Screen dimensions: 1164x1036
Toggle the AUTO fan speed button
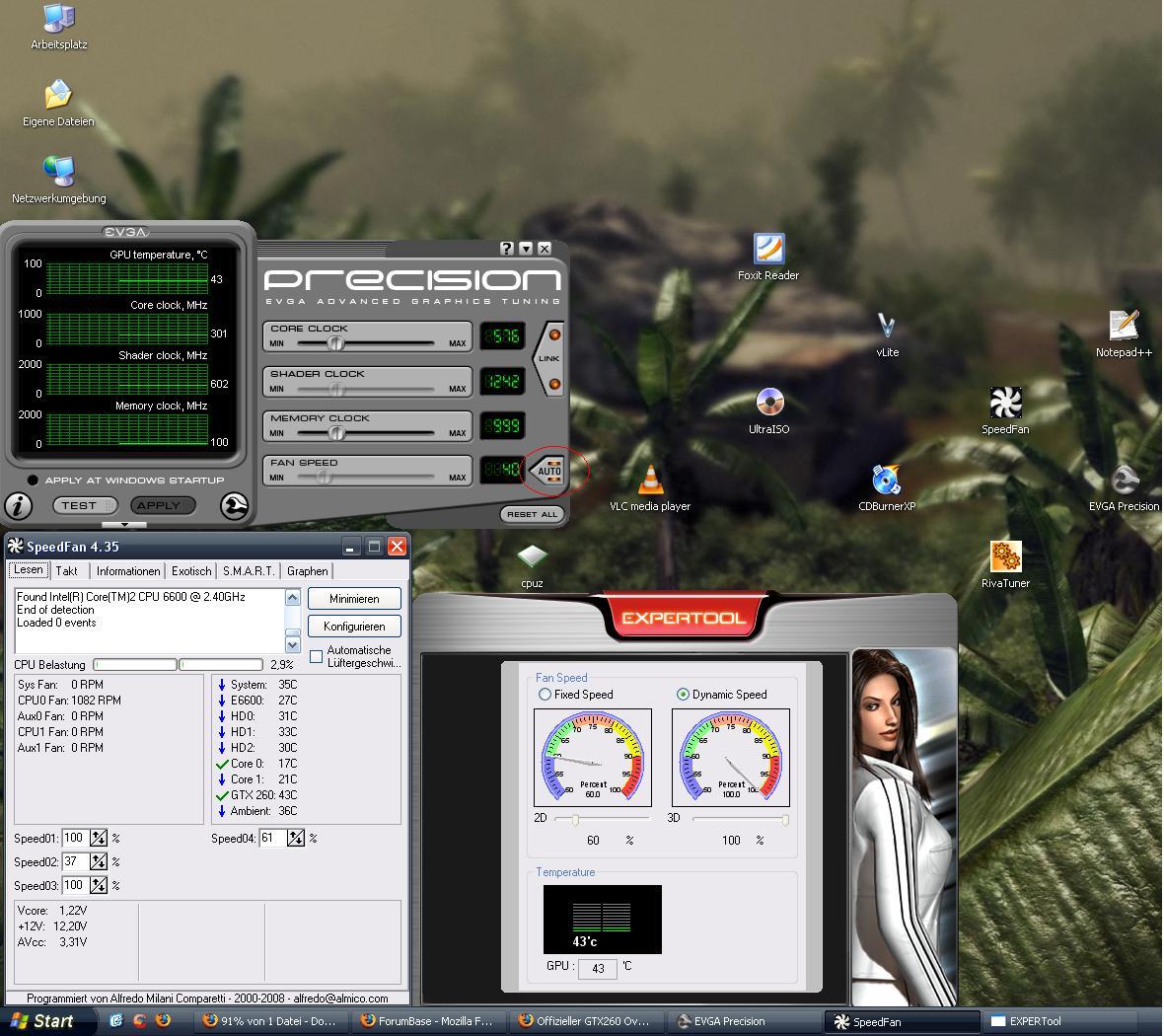549,471
